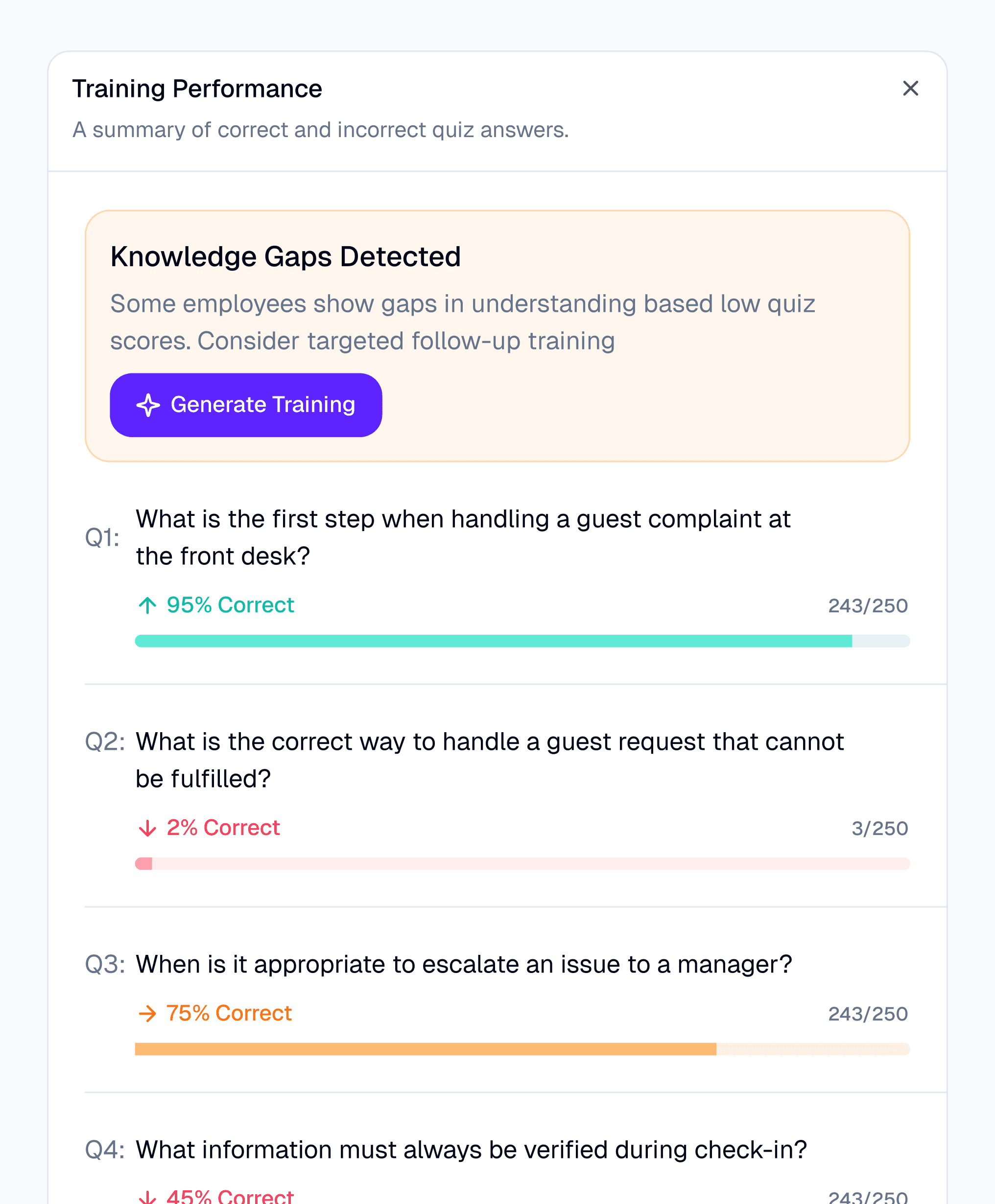995x1204 pixels.
Task: Click the Training Performance title
Action: pyautogui.click(x=197, y=89)
